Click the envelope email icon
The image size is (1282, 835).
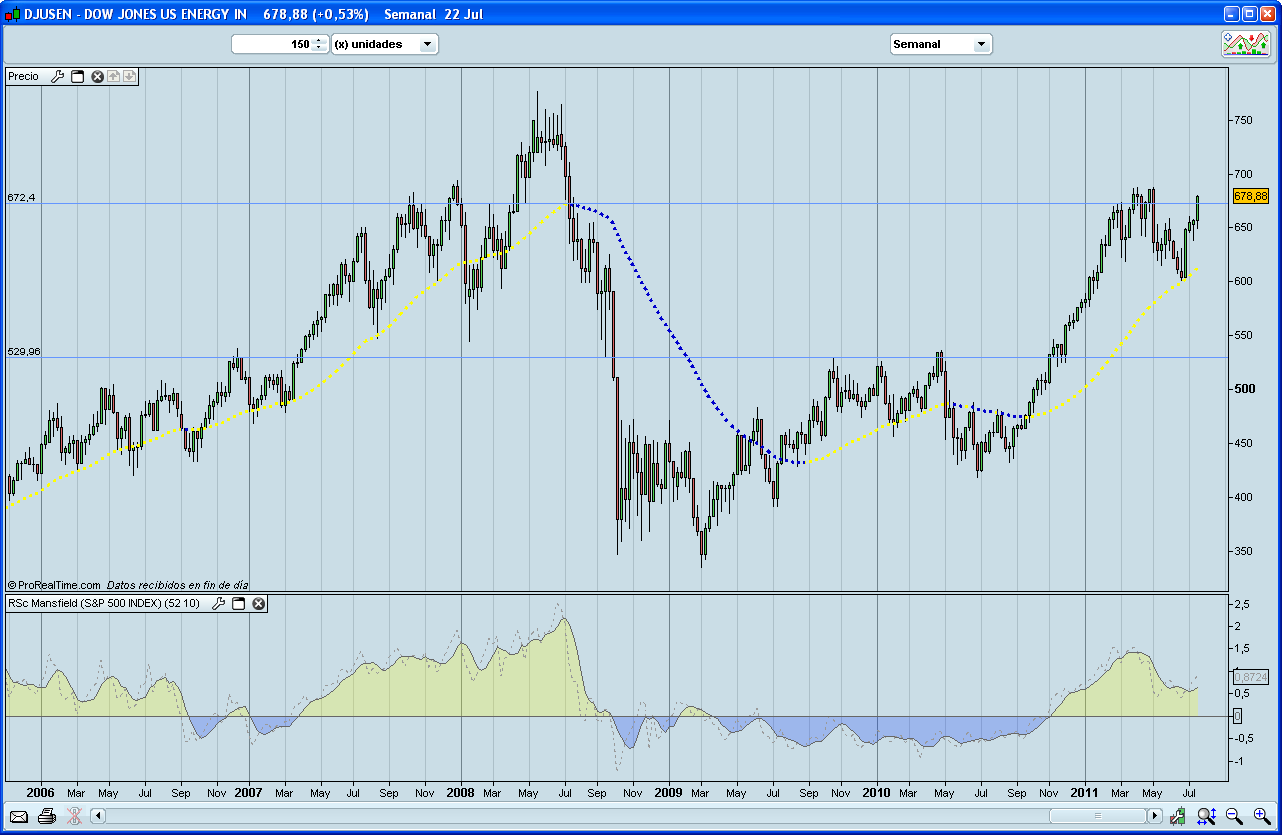coord(19,816)
